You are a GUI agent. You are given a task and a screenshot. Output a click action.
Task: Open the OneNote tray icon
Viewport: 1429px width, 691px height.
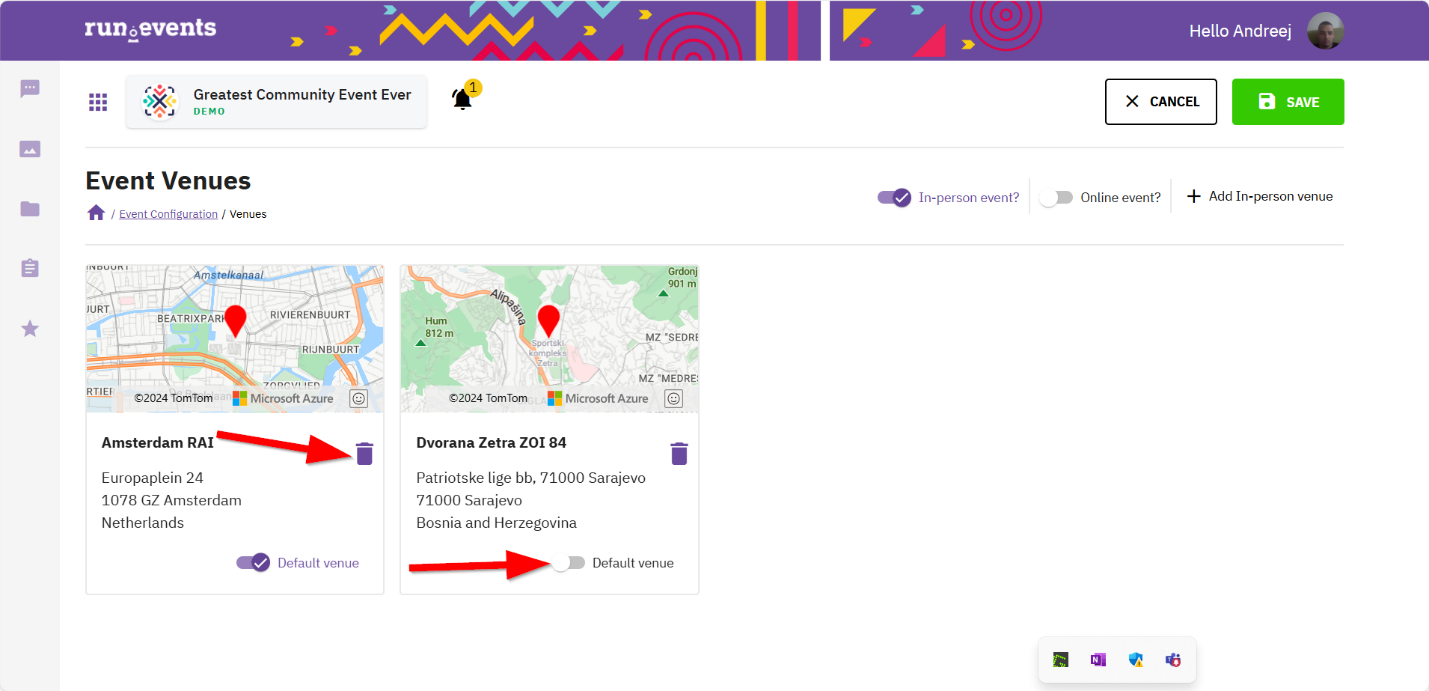[1099, 660]
